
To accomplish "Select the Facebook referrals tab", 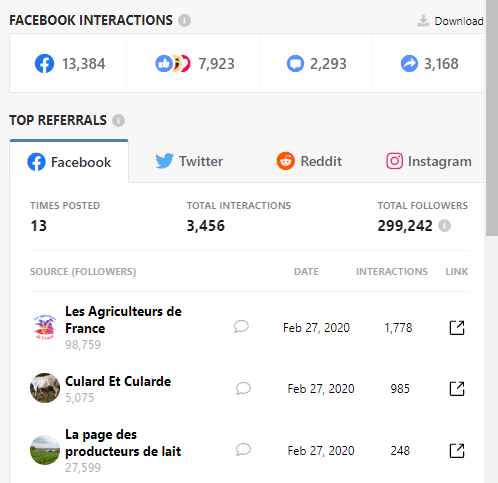I will click(x=69, y=162).
